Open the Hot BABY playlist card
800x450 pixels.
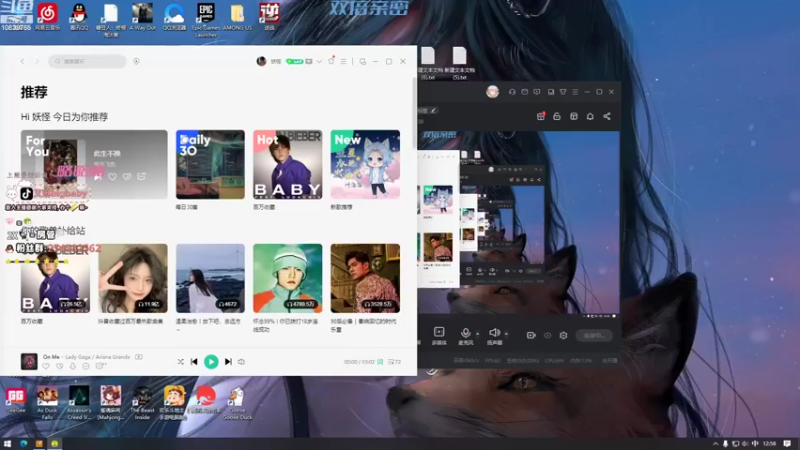coord(288,164)
